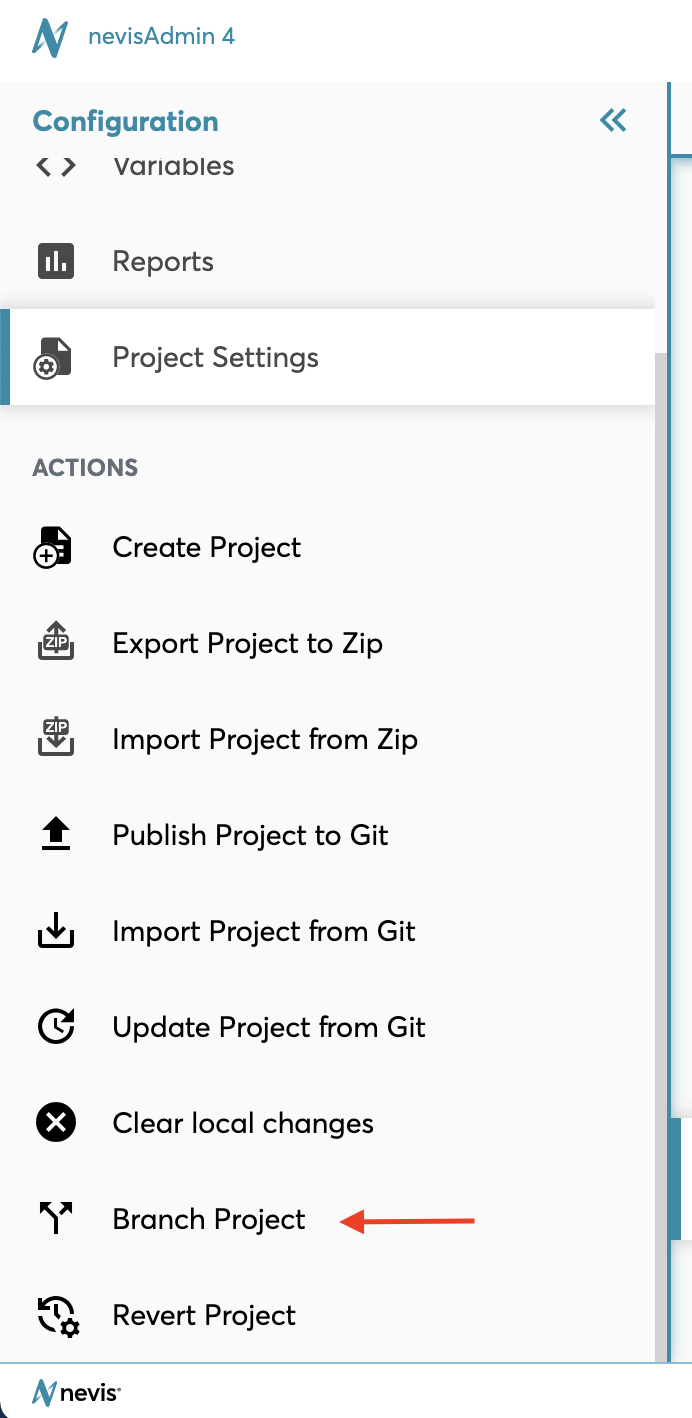Click the Import Project from Git download icon
The image size is (692, 1418).
click(56, 932)
